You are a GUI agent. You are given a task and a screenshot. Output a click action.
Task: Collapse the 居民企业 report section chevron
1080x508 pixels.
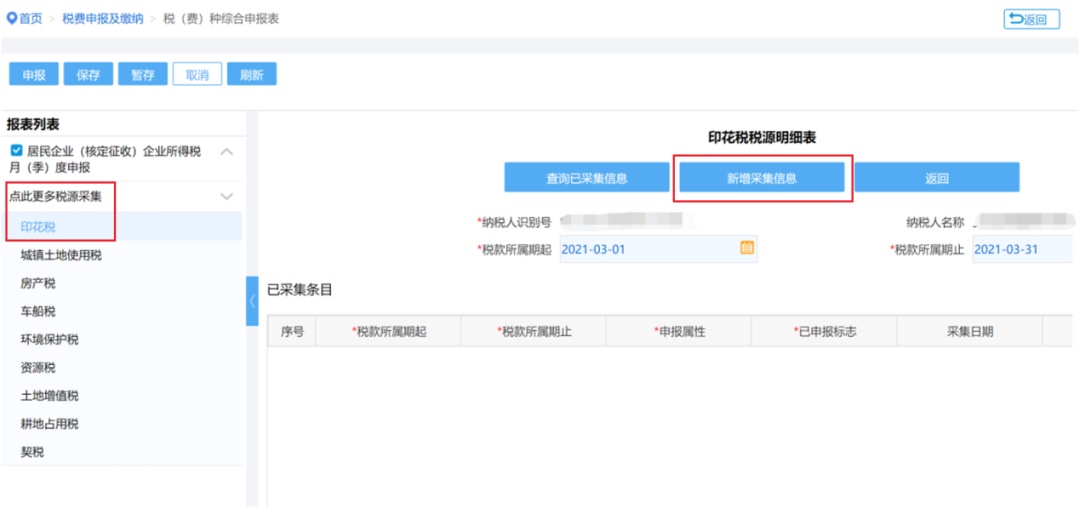(x=227, y=152)
